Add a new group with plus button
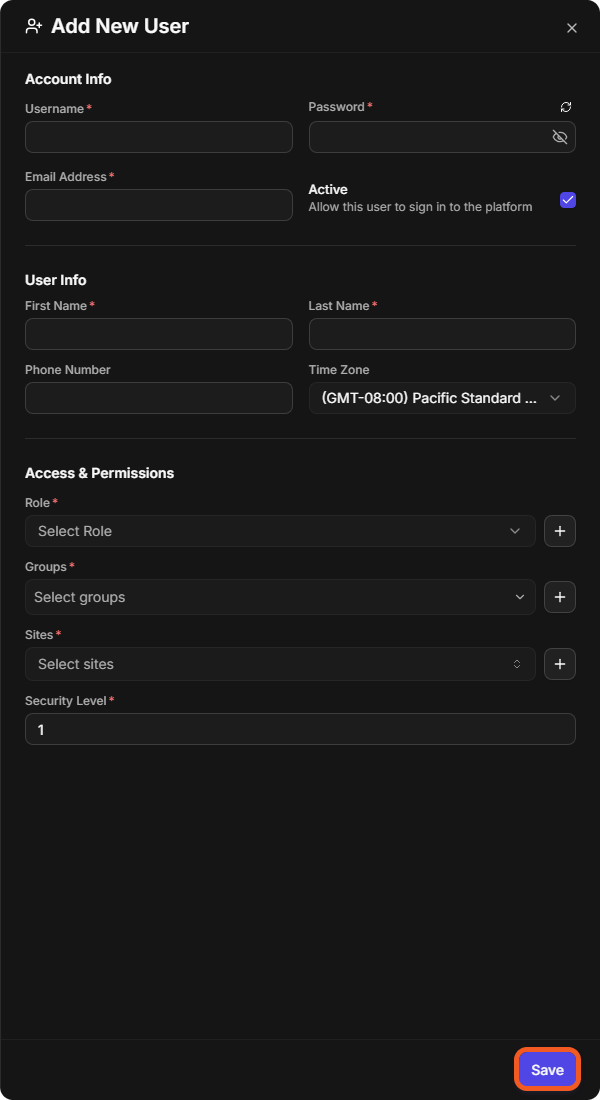The height and width of the screenshot is (1100, 600). point(560,597)
